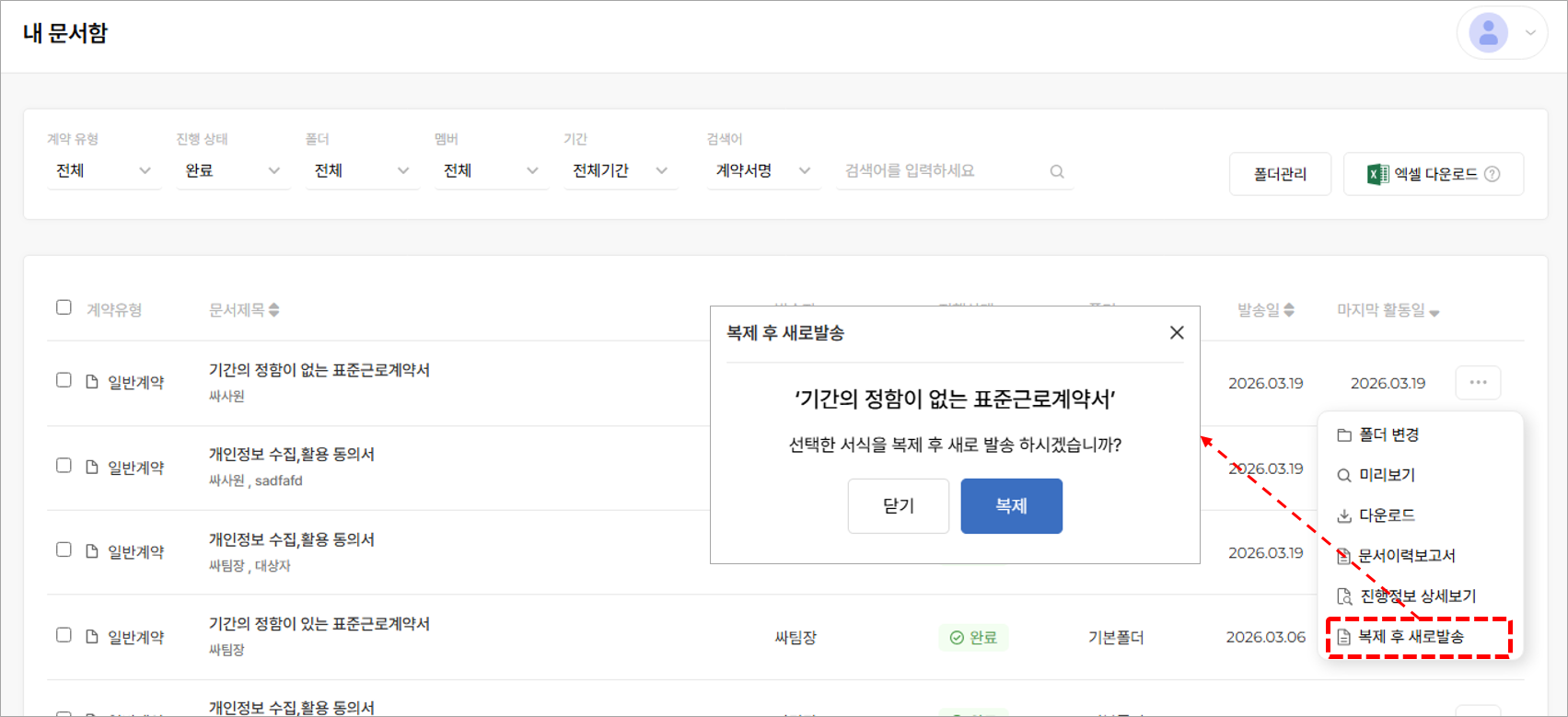1568x717 pixels.
Task: Click the search magnifier icon
Action: tap(1057, 171)
